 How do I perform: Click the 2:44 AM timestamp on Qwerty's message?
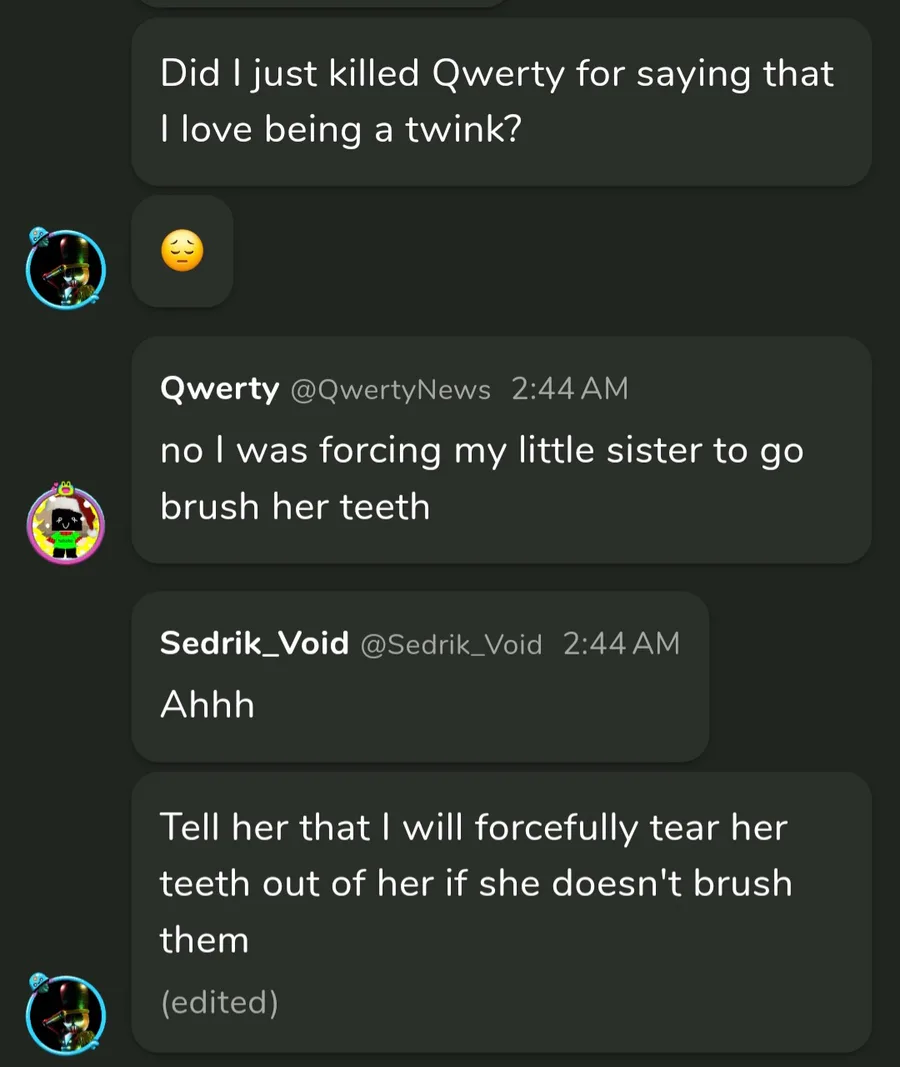pyautogui.click(x=569, y=389)
